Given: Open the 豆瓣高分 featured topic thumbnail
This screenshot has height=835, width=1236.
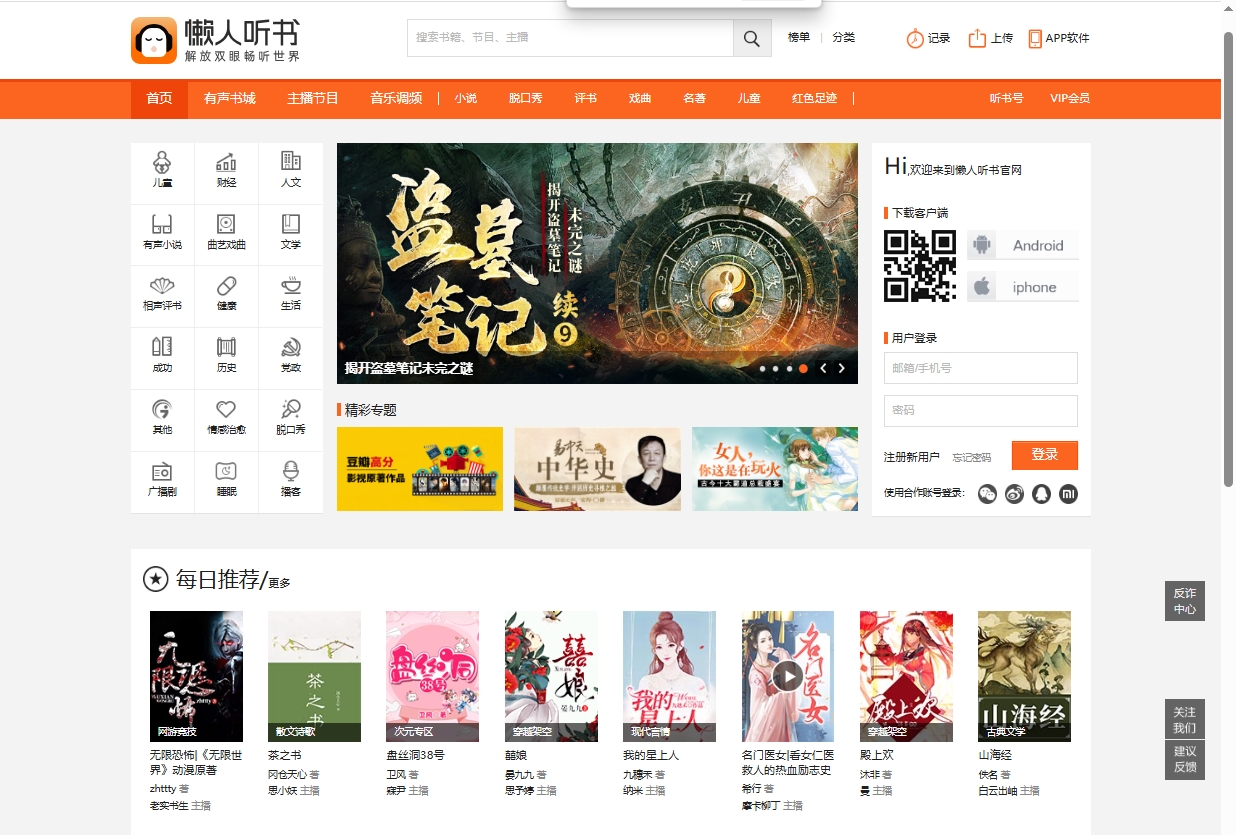Looking at the screenshot, I should [420, 469].
